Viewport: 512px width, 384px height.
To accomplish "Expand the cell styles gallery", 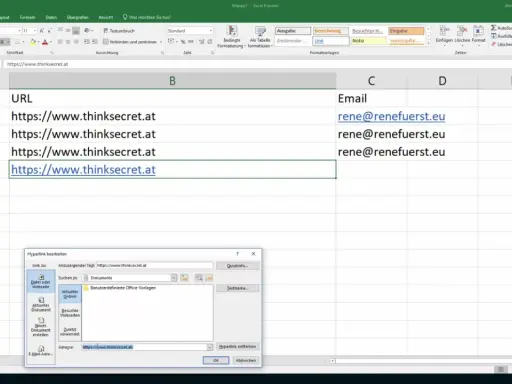I will tap(428, 43).
